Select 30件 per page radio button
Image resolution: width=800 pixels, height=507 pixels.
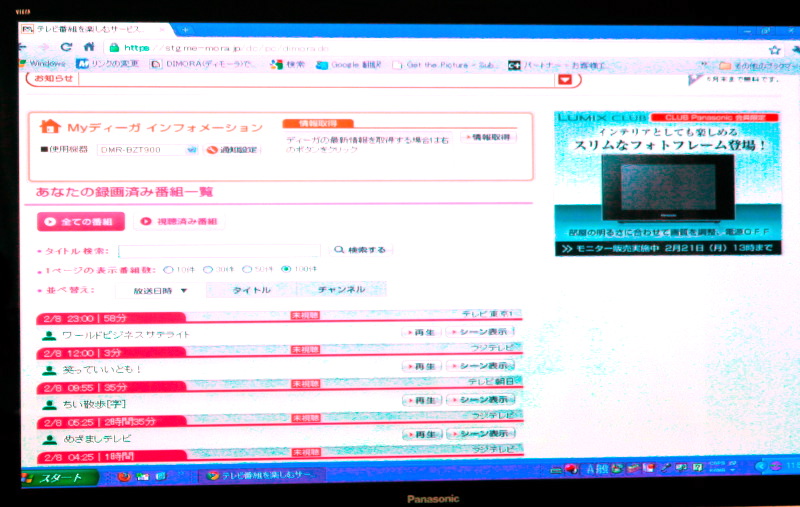coord(208,269)
